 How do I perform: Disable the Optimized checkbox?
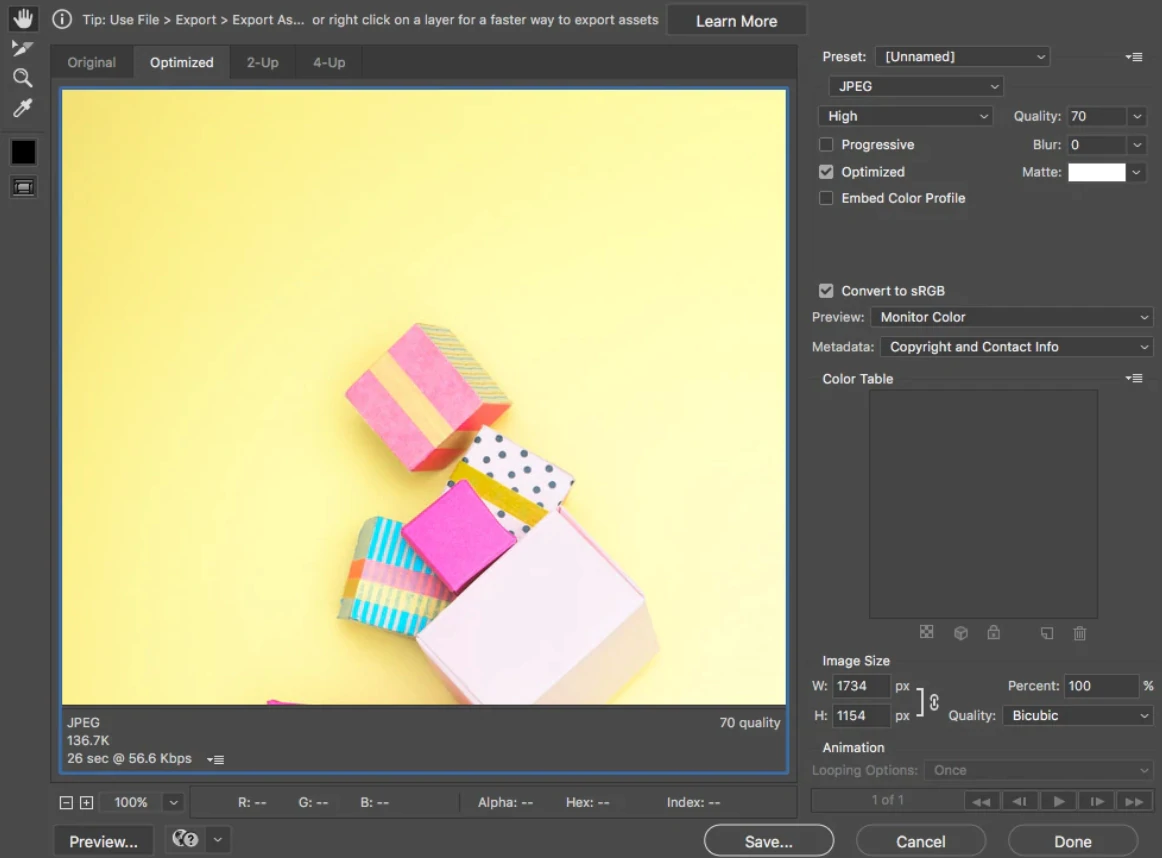[826, 171]
